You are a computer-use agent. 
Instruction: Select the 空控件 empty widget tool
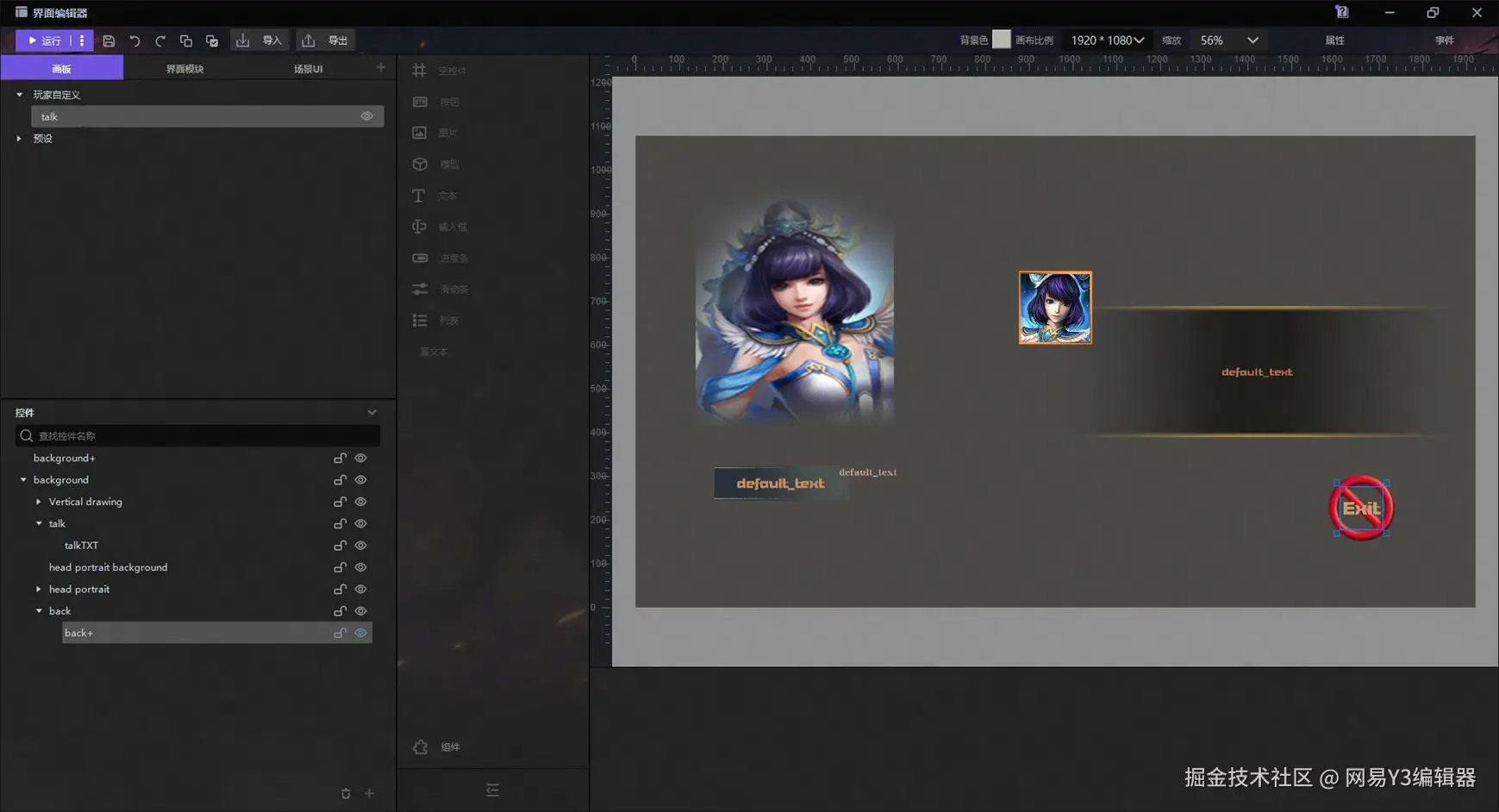(x=440, y=71)
